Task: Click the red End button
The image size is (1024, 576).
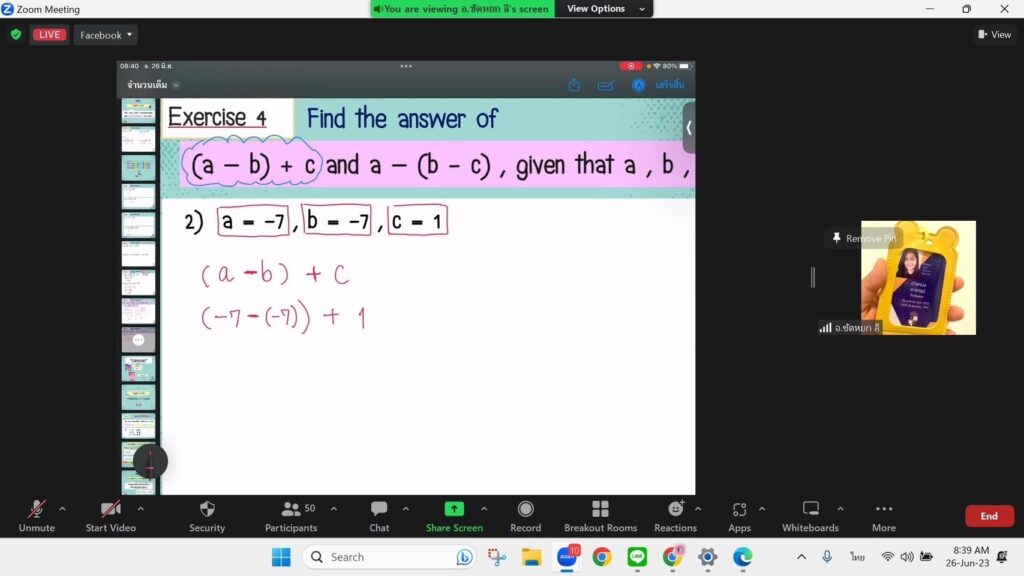Action: pos(988,516)
